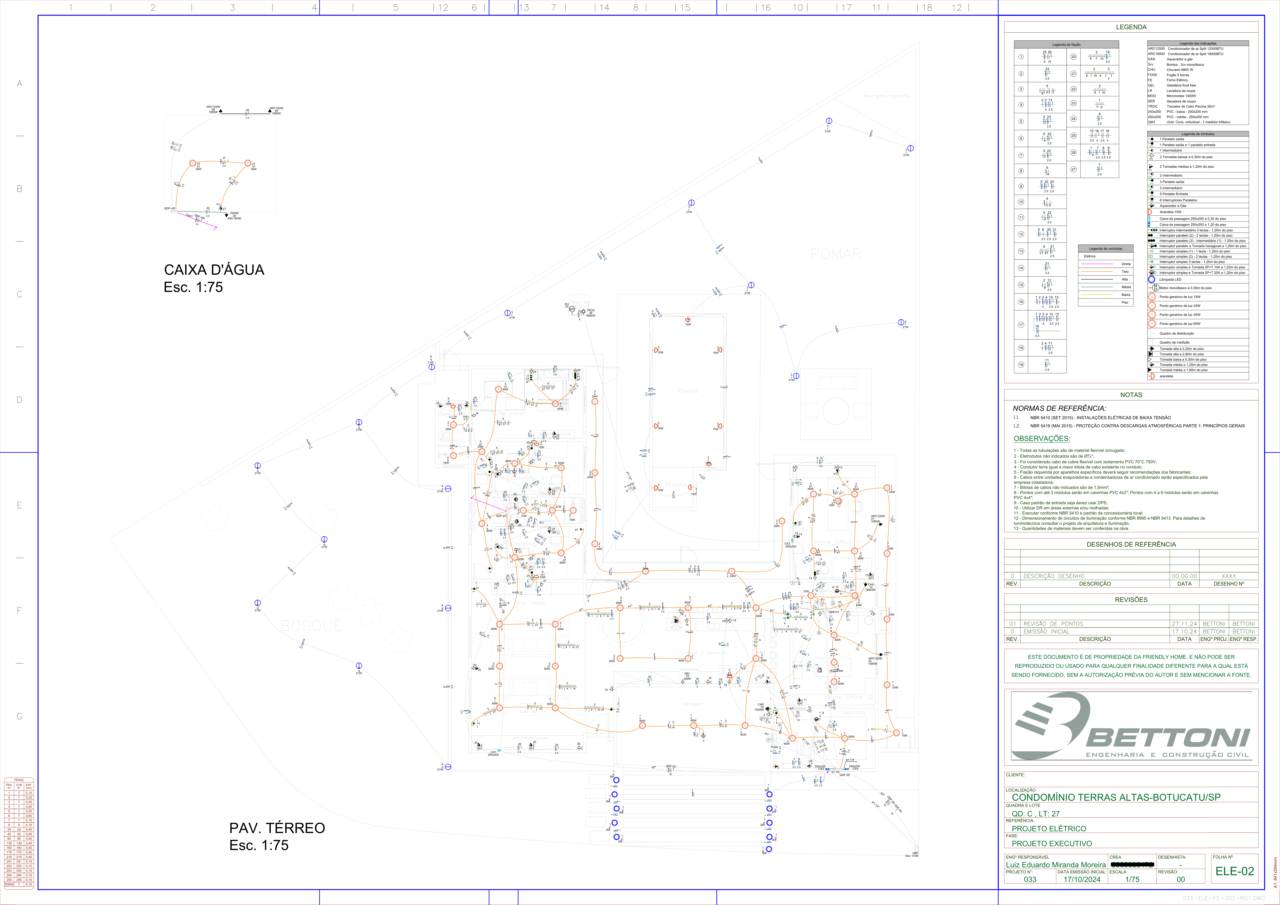Select the OBSERVAÇÕES underlined heading
The height and width of the screenshot is (905, 1280).
point(1041,438)
